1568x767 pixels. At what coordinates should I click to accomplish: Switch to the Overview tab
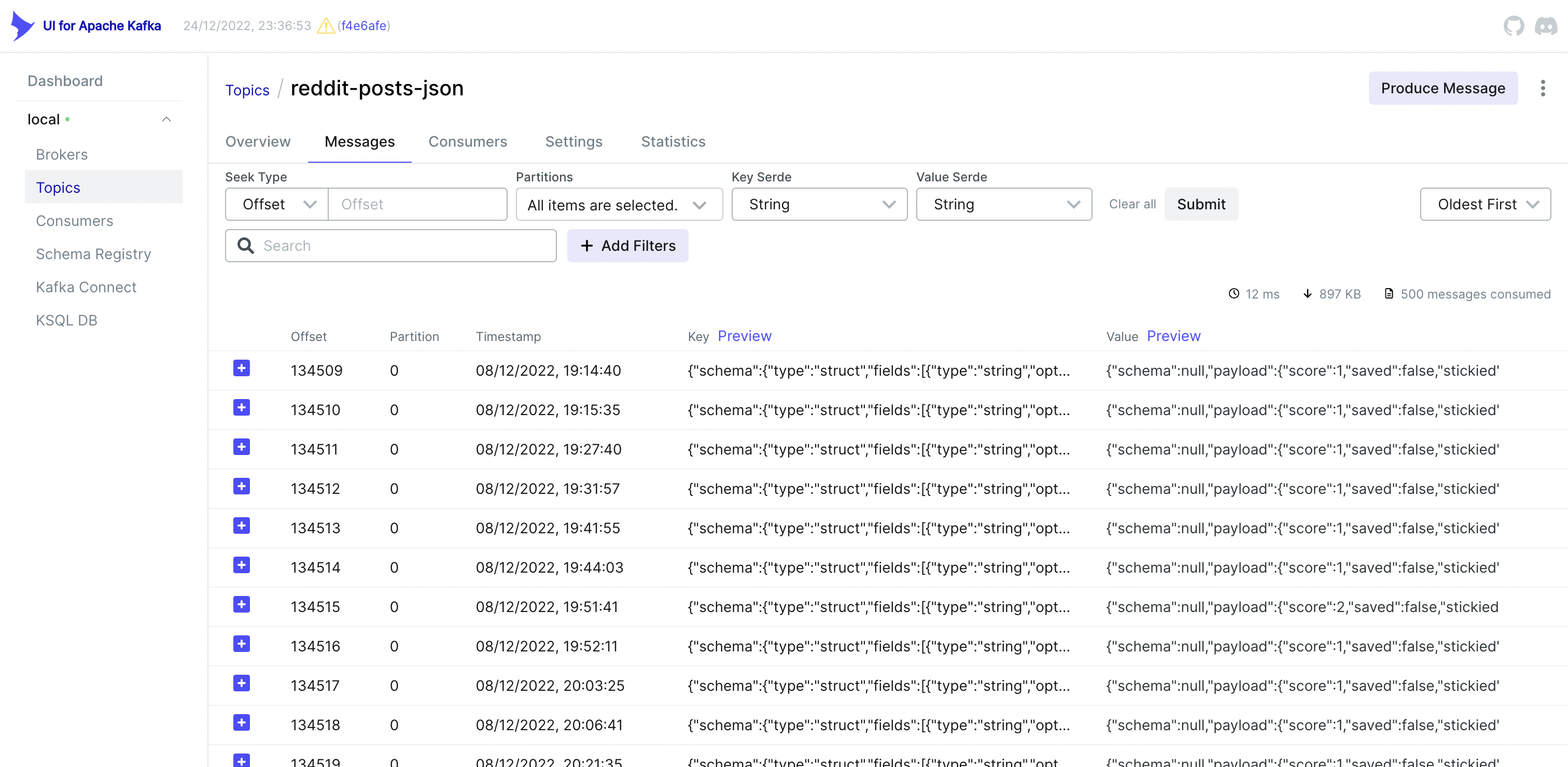(x=258, y=141)
